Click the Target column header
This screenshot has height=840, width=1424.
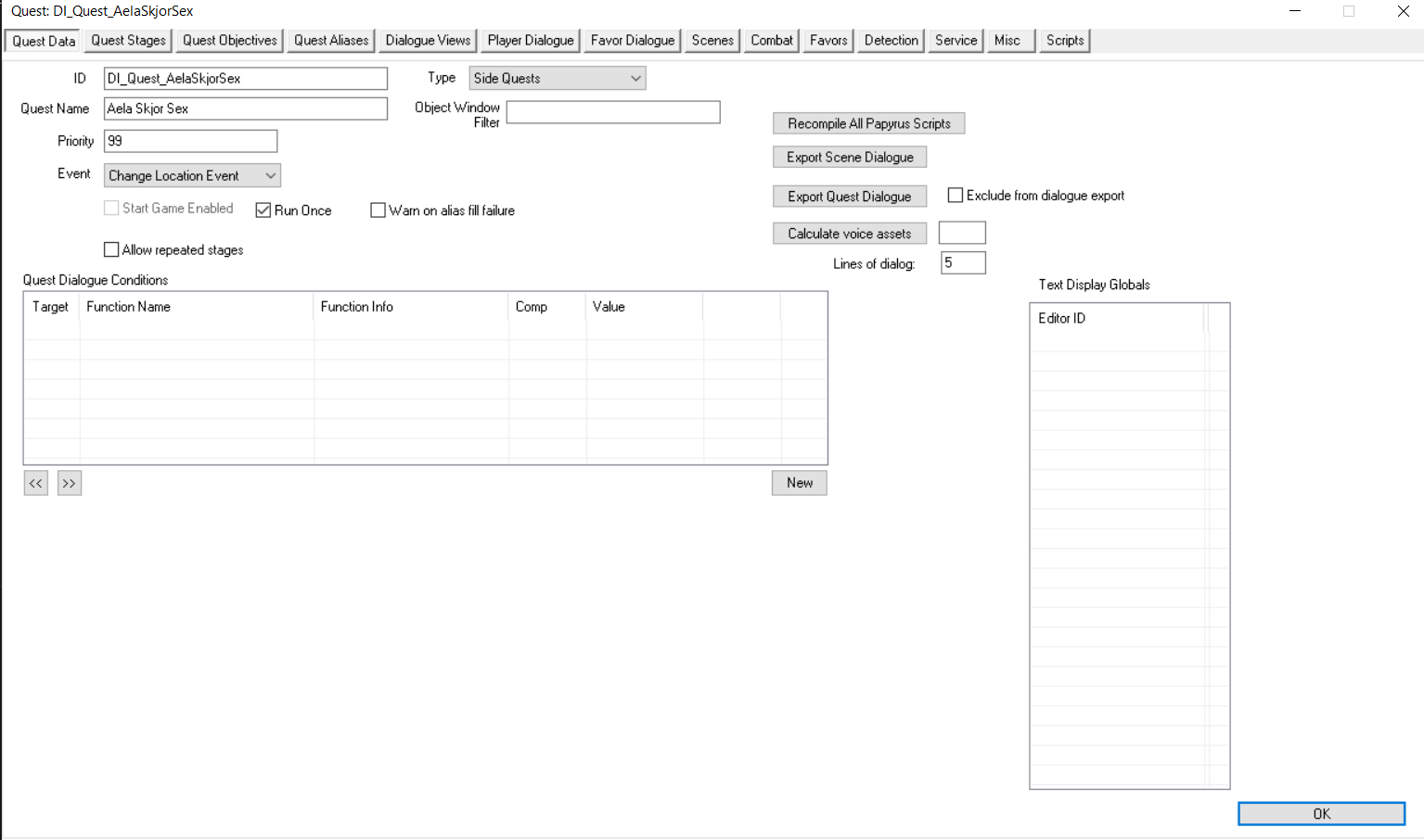[52, 307]
